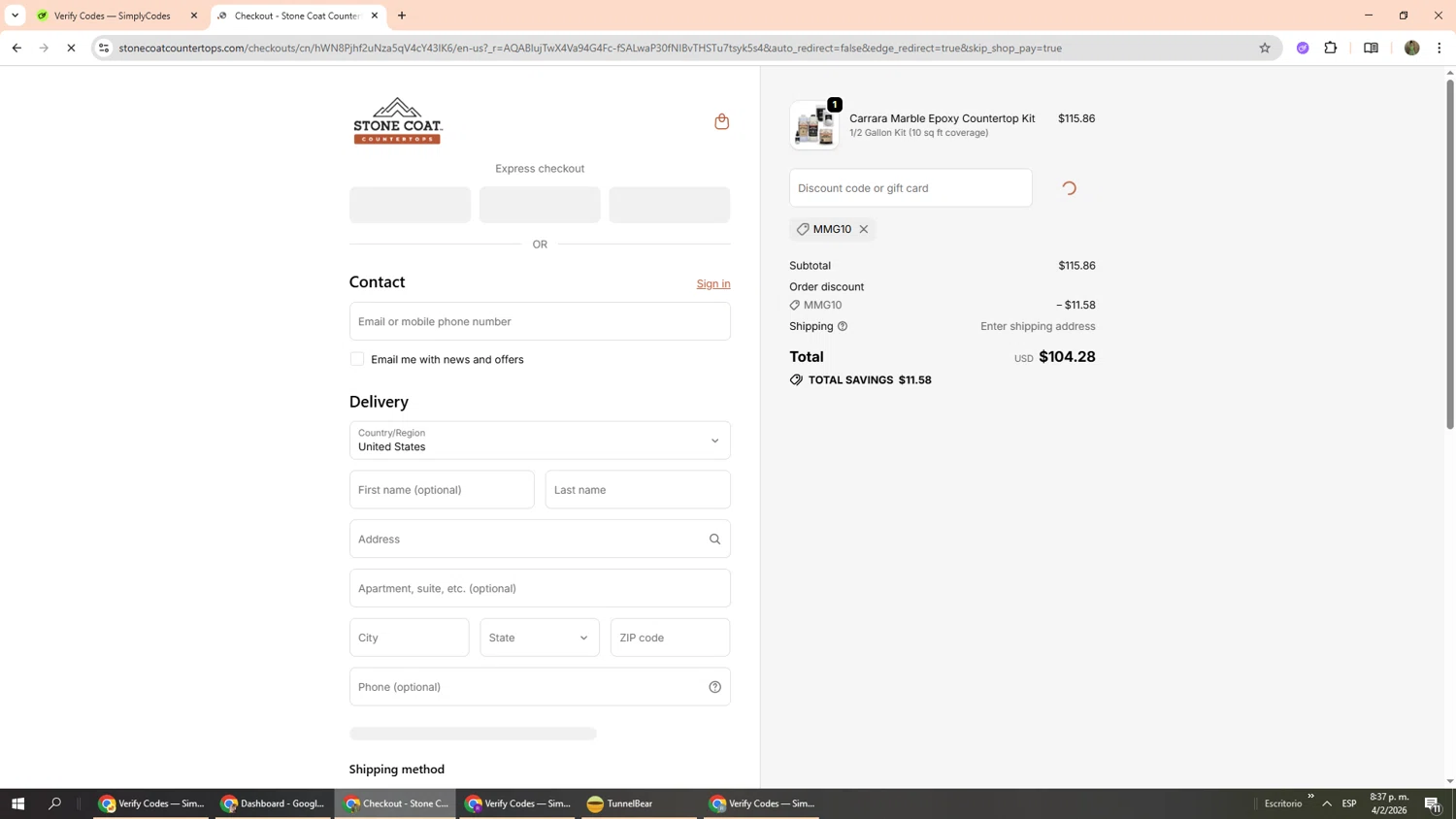Go back with the browser back arrow
The width and height of the screenshot is (1456, 819).
(17, 48)
